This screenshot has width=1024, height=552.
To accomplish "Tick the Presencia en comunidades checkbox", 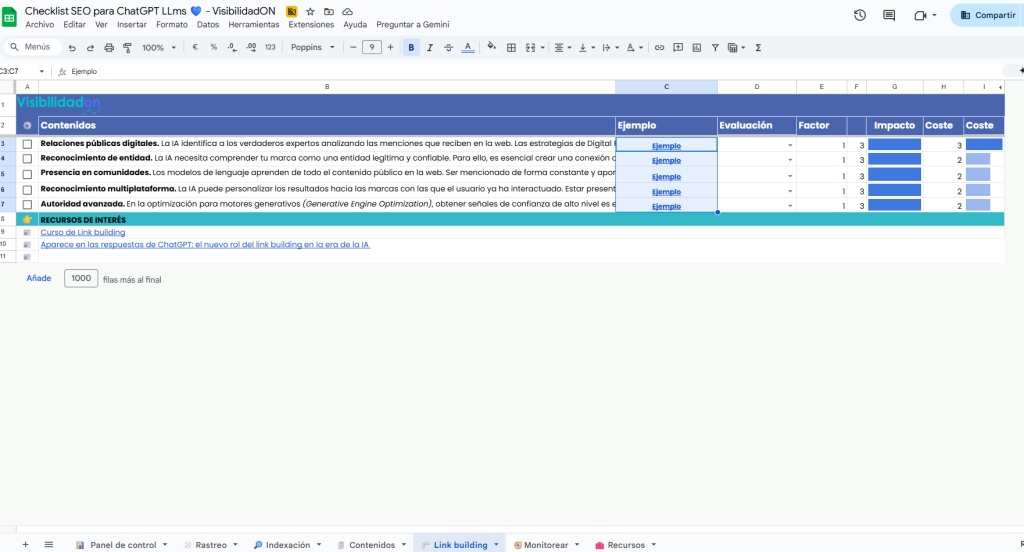I will click(x=27, y=174).
